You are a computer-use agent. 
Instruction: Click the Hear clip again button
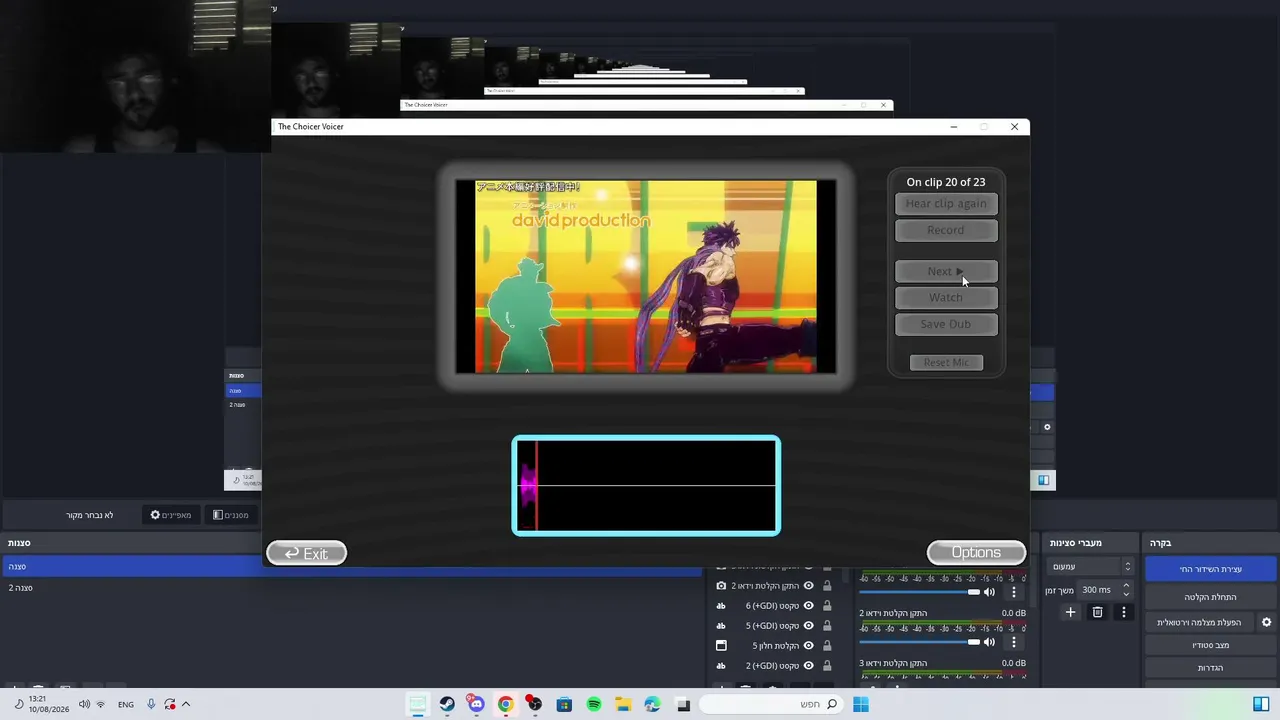(x=946, y=204)
